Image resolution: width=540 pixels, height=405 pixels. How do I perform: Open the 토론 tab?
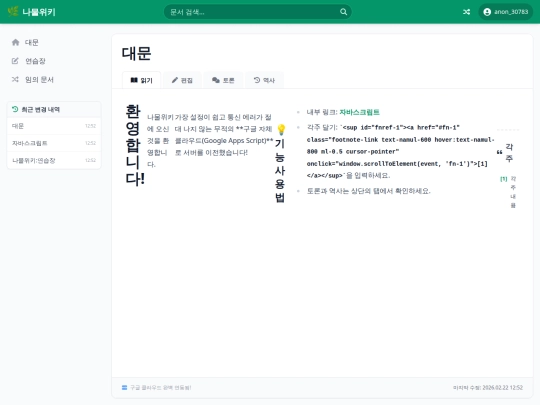coord(223,80)
